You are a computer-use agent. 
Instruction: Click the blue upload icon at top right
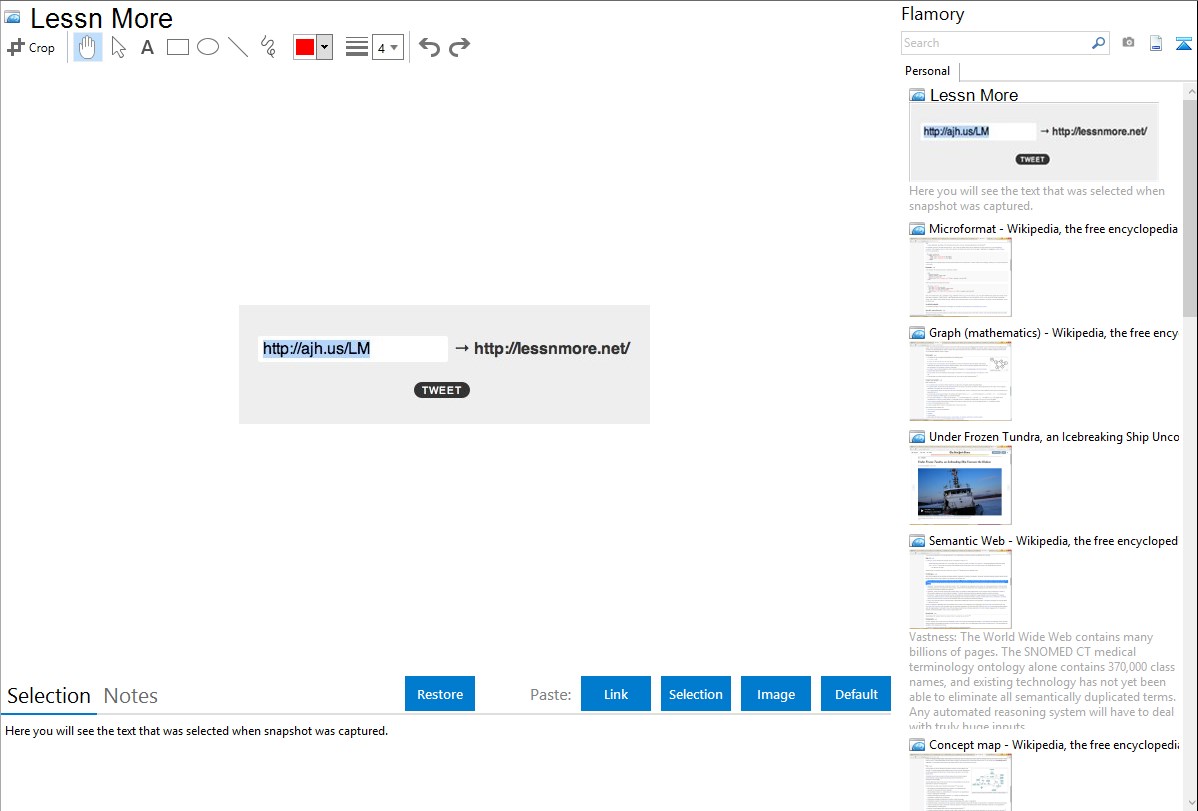point(1183,43)
